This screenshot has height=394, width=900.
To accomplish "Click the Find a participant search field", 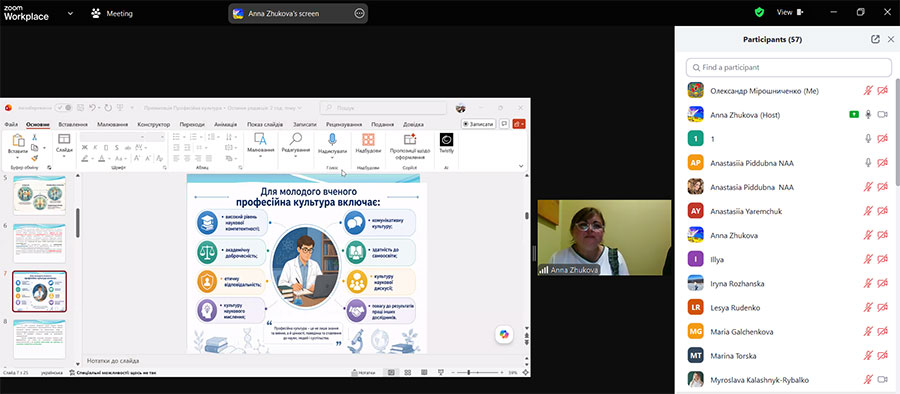I will 789,67.
